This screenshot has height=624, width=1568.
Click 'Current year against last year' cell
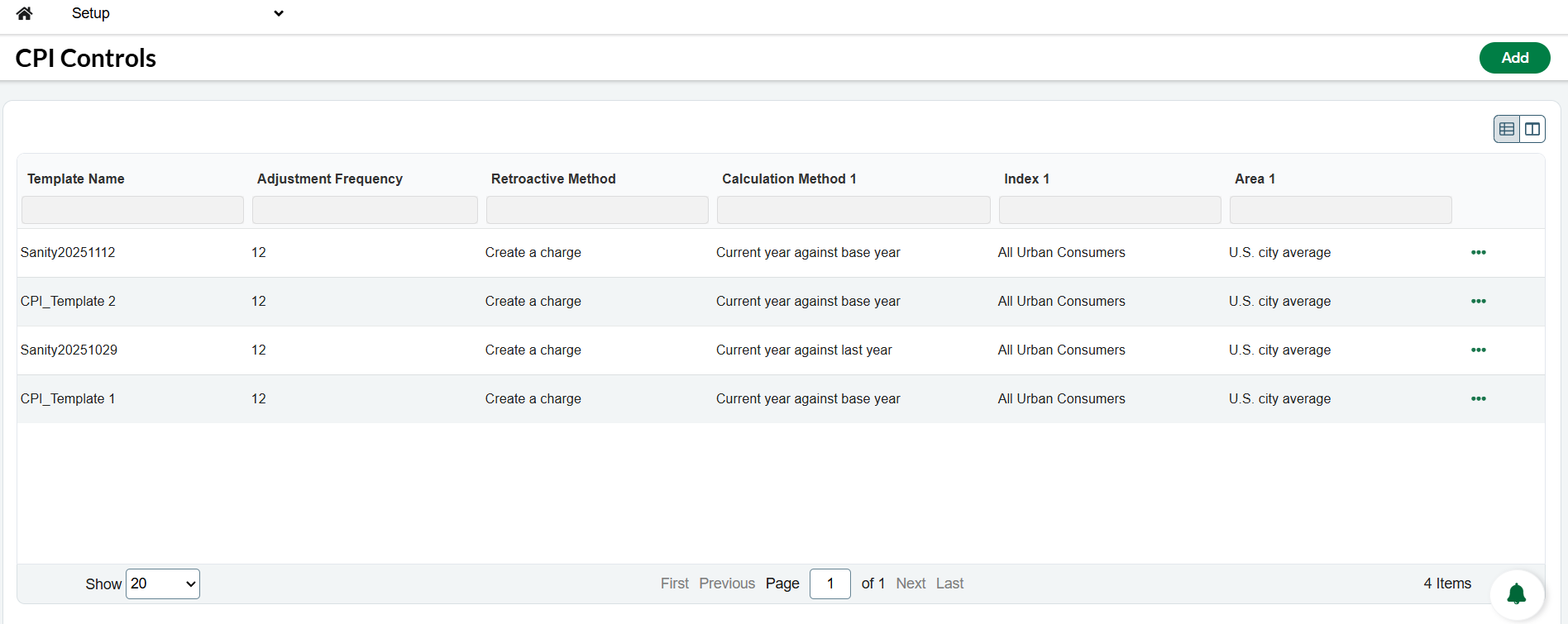[804, 350]
